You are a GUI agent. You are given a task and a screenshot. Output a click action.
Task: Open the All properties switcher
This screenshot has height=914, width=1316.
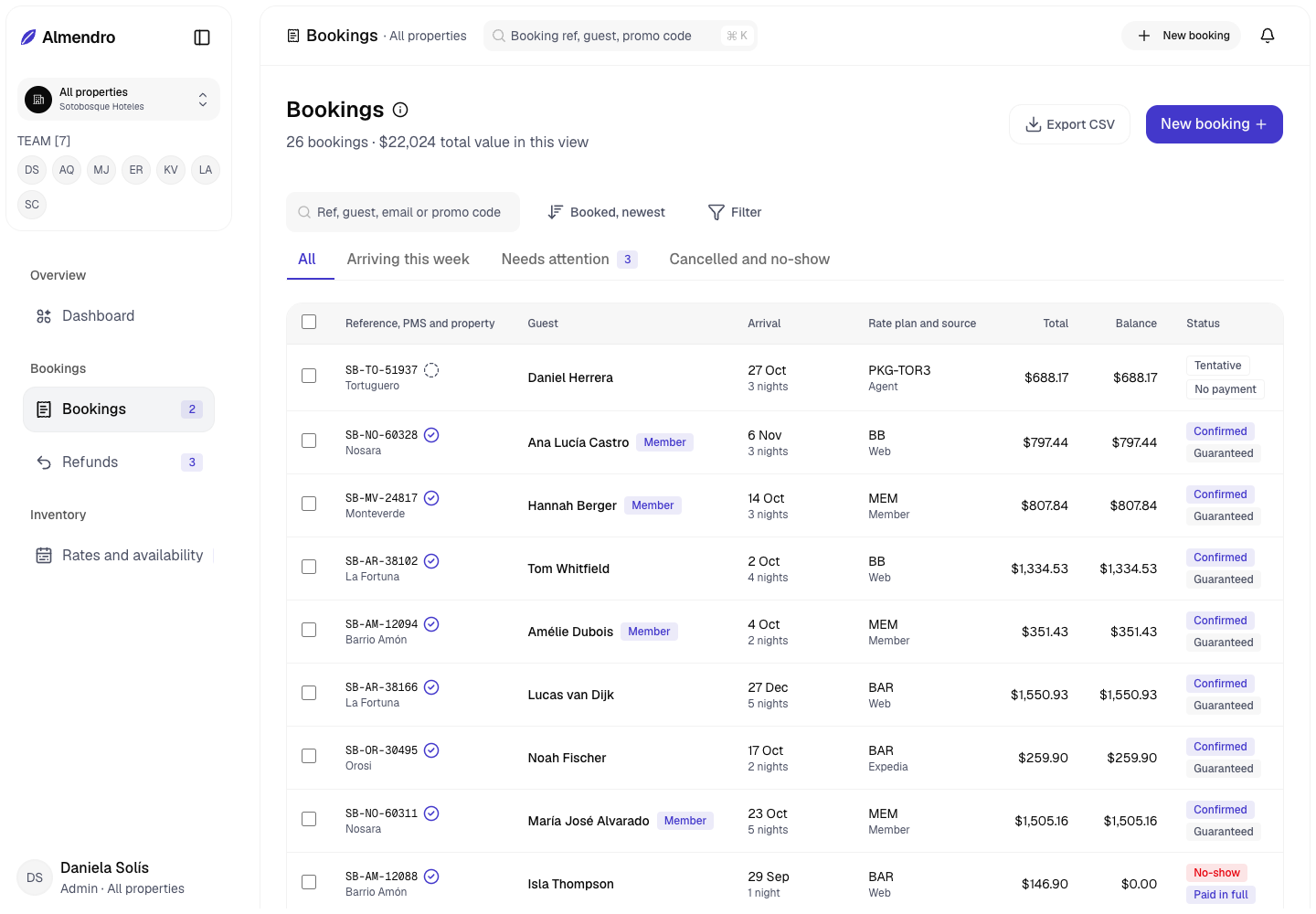coord(119,99)
